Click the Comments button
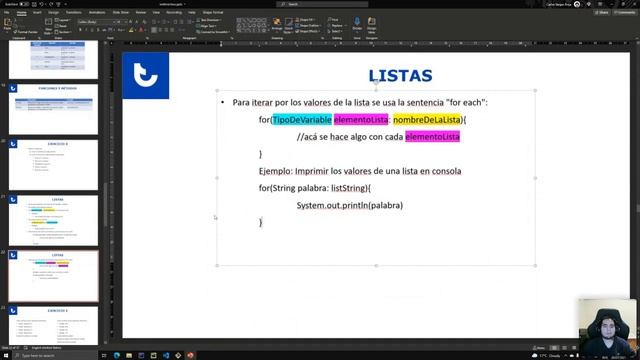The image size is (640, 360). click(625, 13)
